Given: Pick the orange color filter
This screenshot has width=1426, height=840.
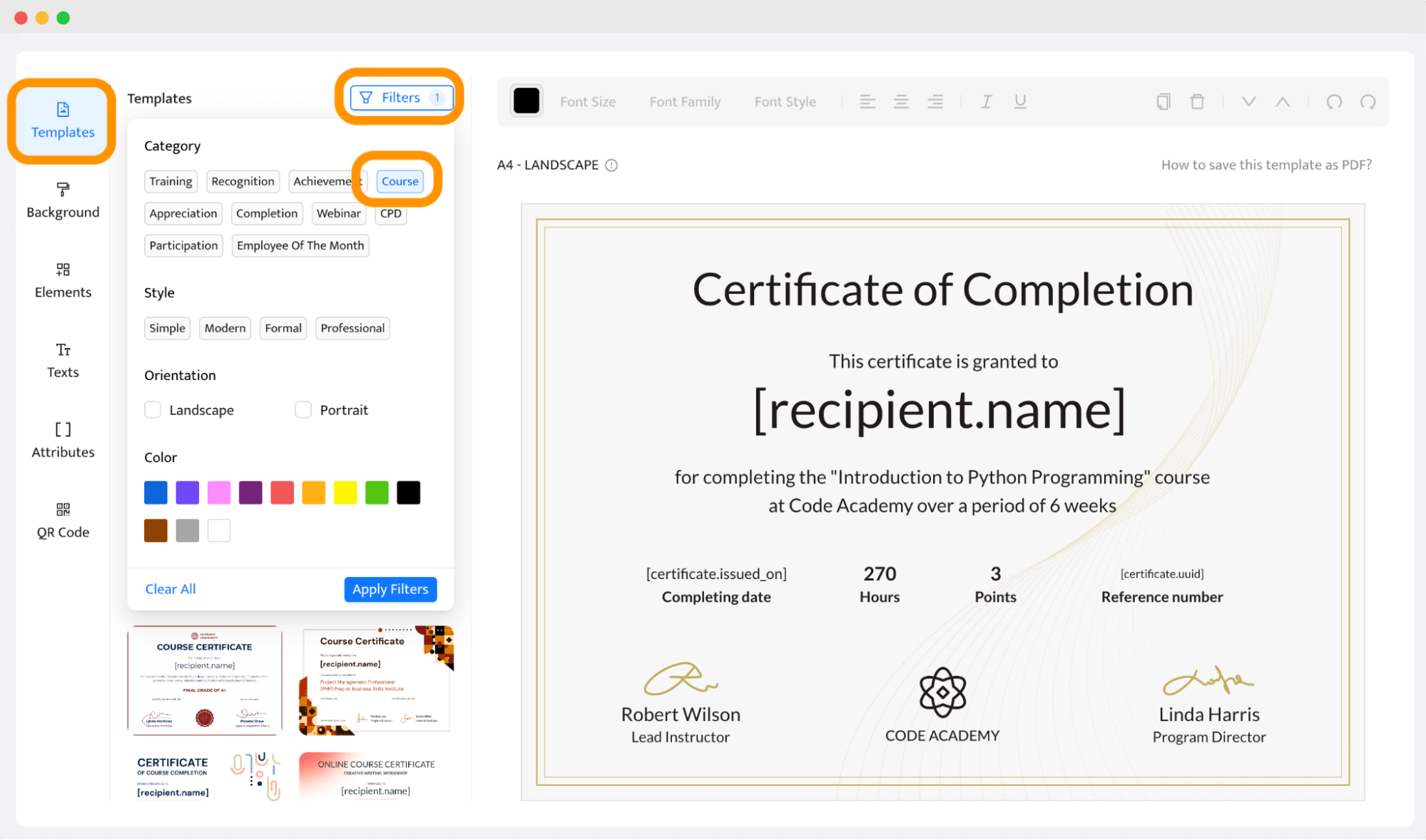Looking at the screenshot, I should coord(314,493).
